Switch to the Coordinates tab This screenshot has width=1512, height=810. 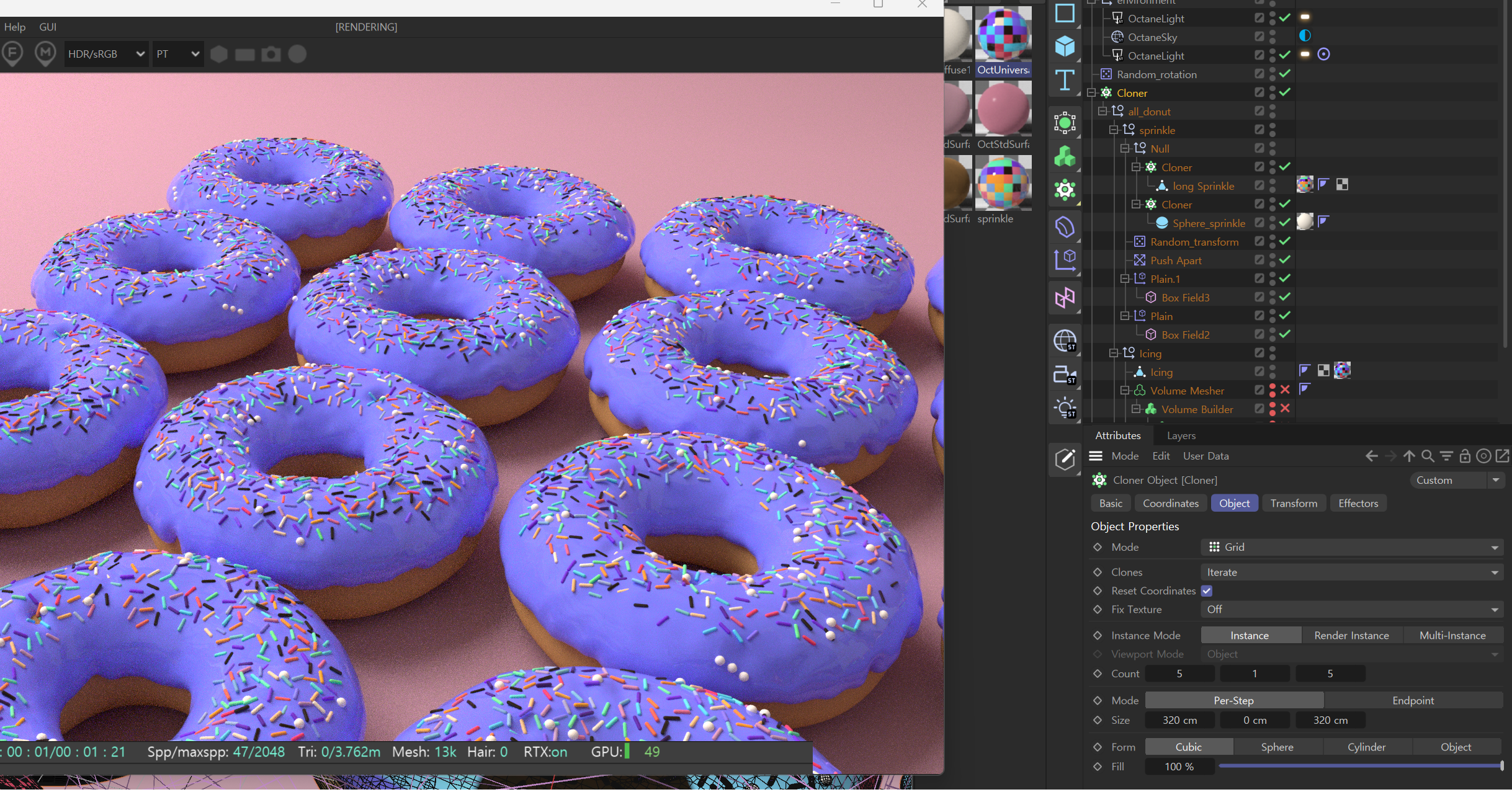tap(1171, 504)
